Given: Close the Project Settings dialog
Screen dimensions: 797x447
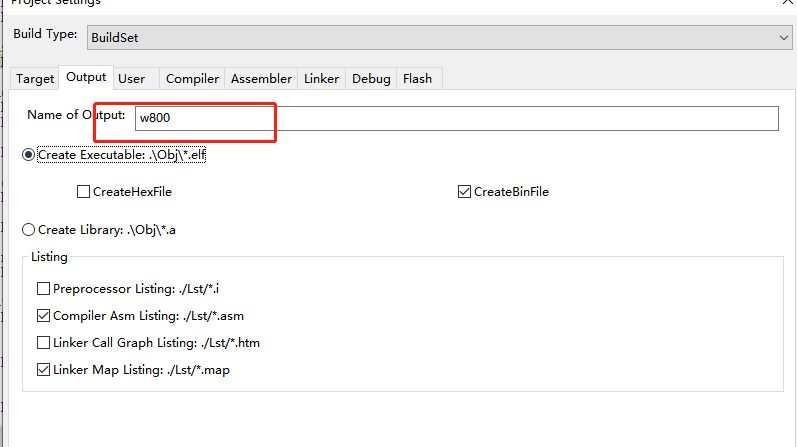Looking at the screenshot, I should click(x=788, y=2).
